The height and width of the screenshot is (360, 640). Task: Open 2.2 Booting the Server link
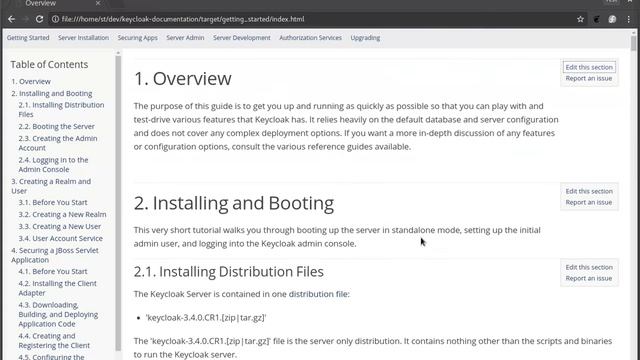[56, 127]
